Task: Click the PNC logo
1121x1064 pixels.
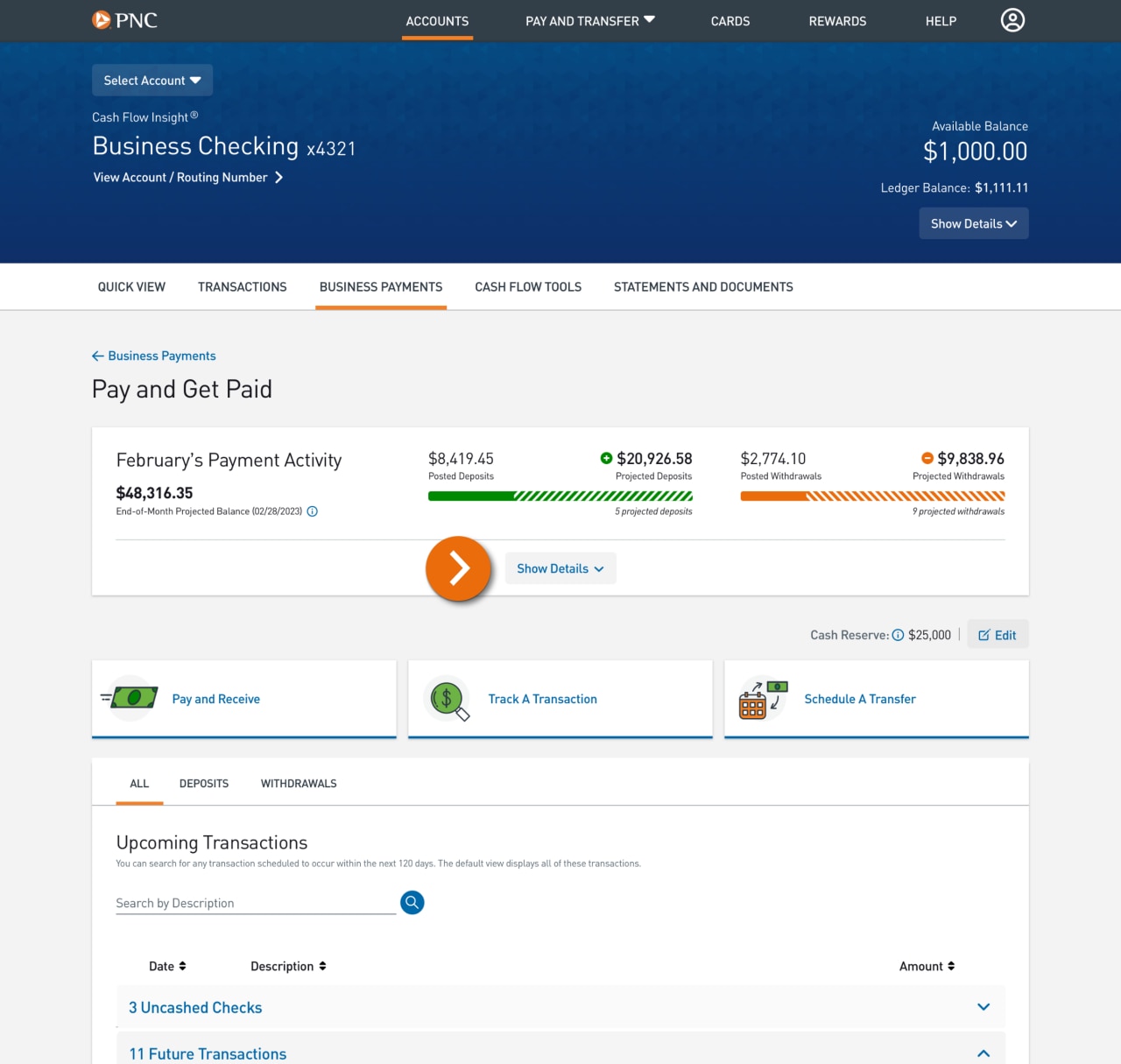Action: [x=124, y=20]
